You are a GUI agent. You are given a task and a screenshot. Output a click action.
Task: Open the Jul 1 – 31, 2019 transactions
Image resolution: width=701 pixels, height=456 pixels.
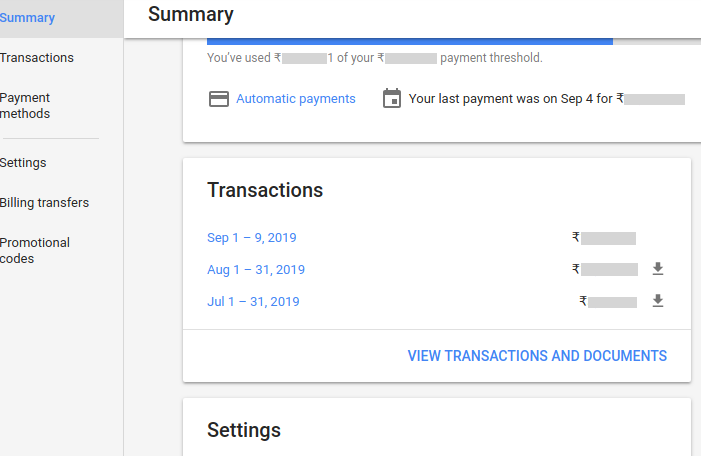[253, 302]
